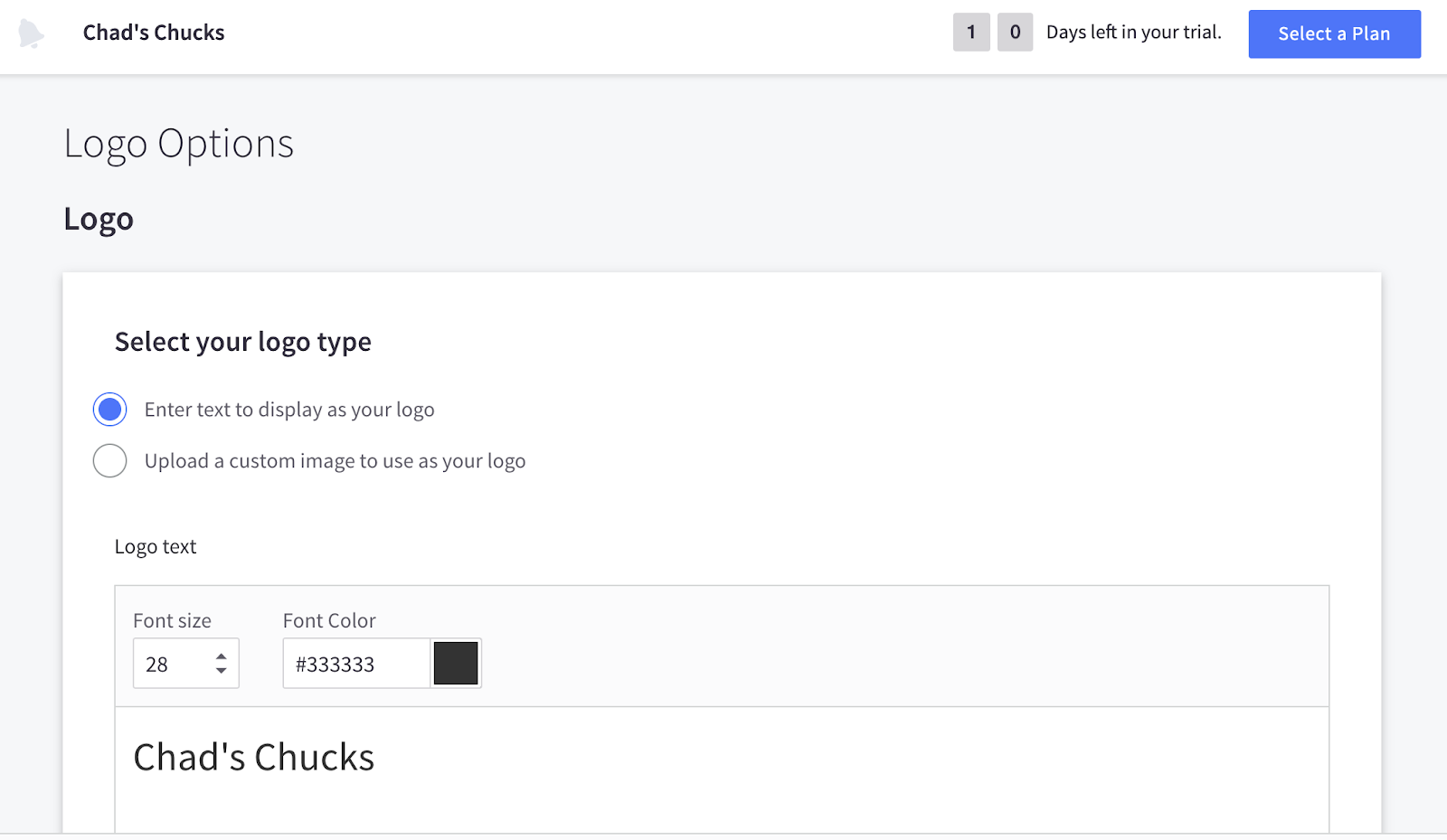Select 'Enter text to display as your logo'
The height and width of the screenshot is (840, 1447).
pos(109,410)
